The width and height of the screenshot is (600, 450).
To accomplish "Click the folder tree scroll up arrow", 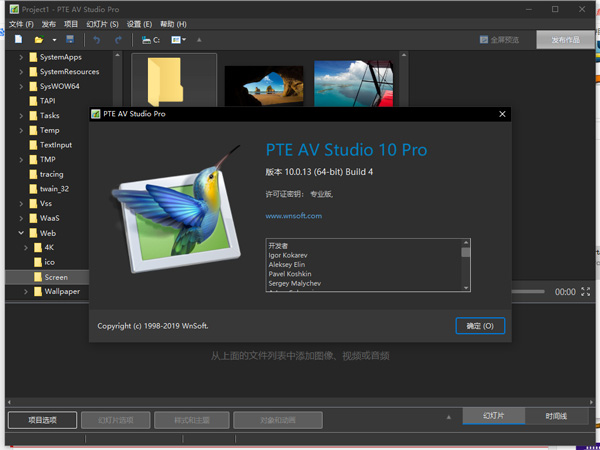I will point(117,55).
